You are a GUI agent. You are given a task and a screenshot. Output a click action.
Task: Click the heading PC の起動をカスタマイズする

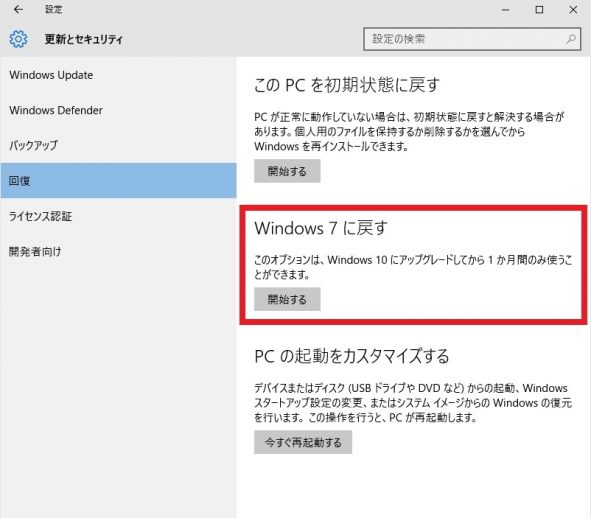pos(352,356)
